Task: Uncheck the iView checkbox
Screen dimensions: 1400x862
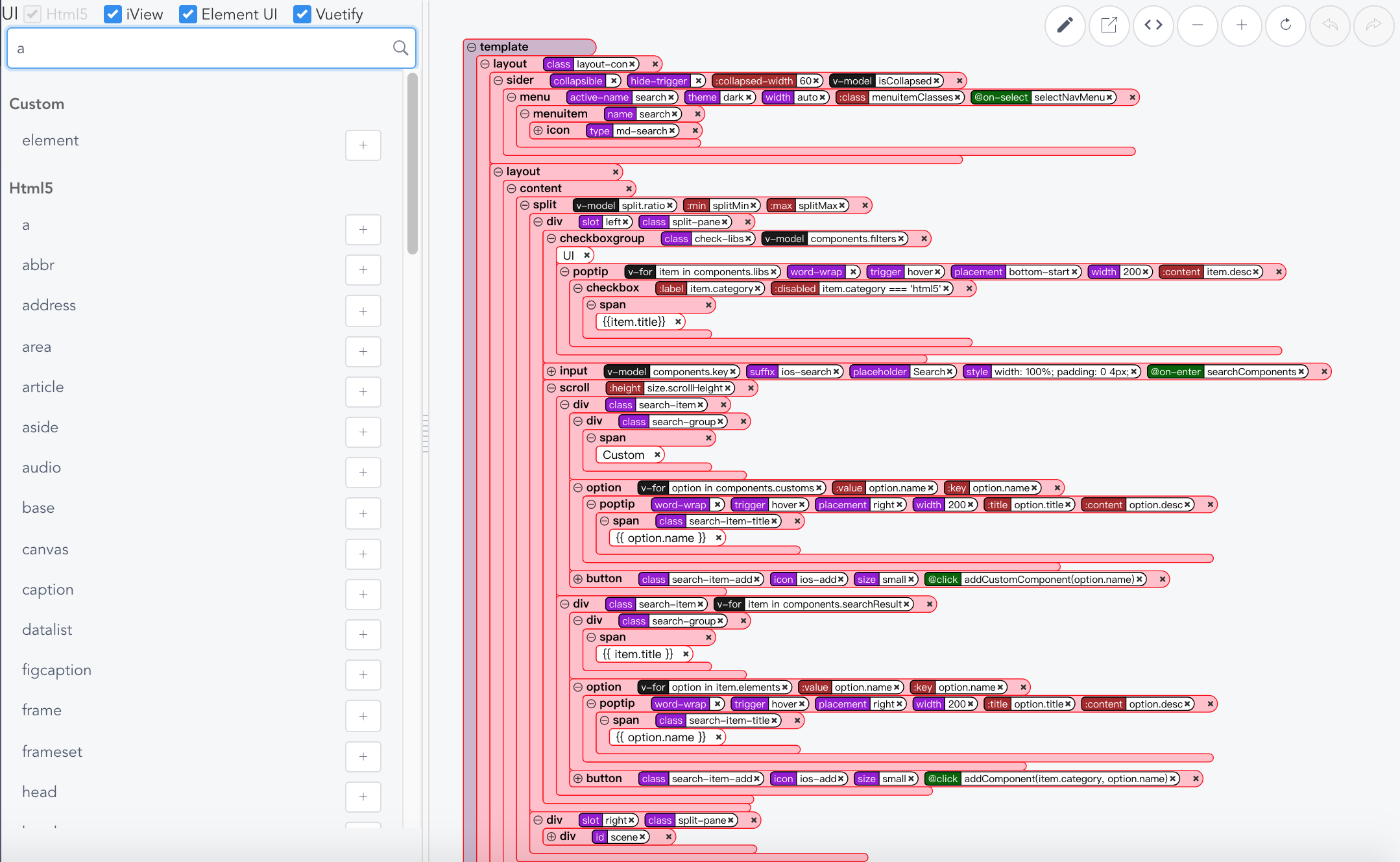Action: (x=113, y=14)
